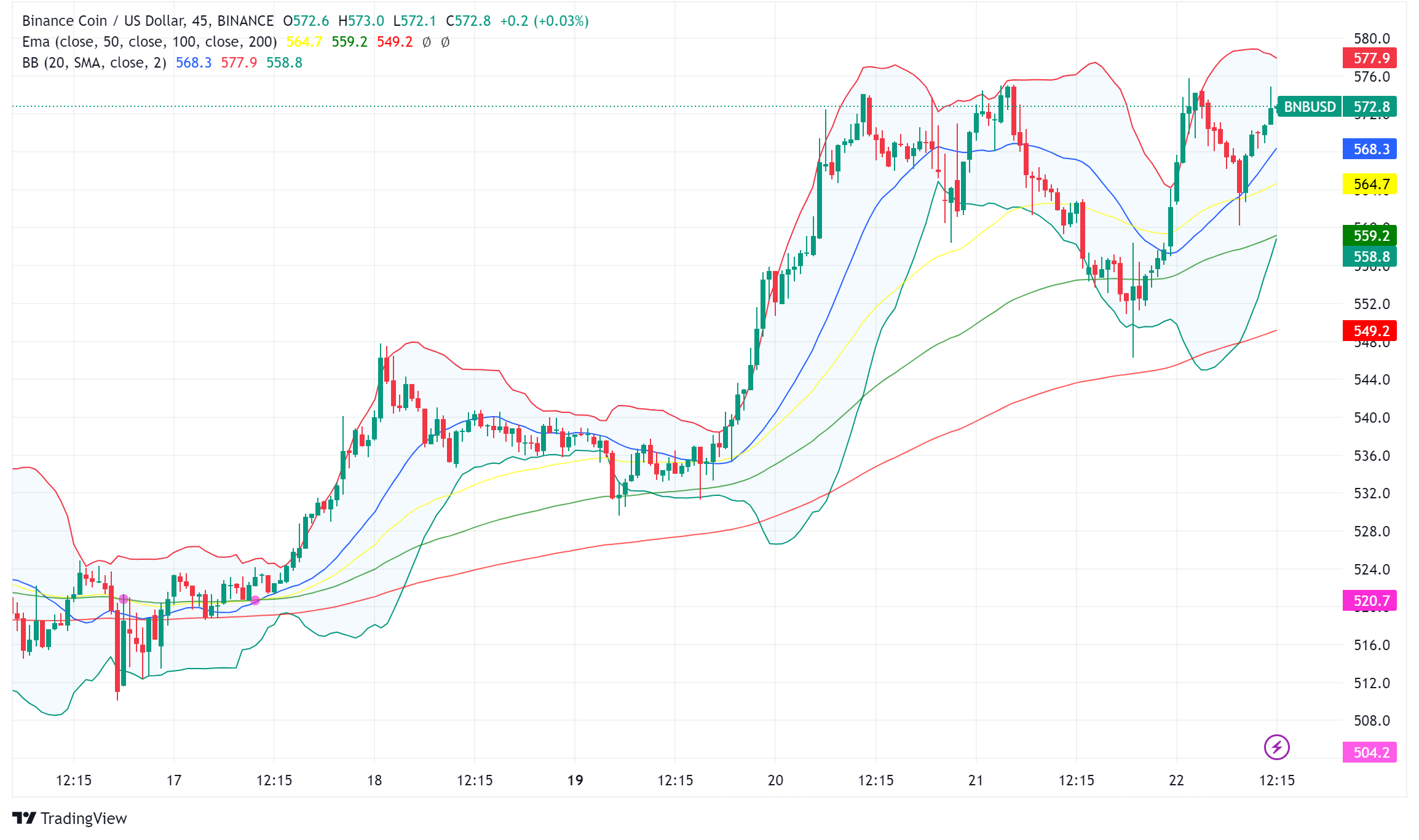Click the blue 568.3 value in BB legend

coord(194,63)
